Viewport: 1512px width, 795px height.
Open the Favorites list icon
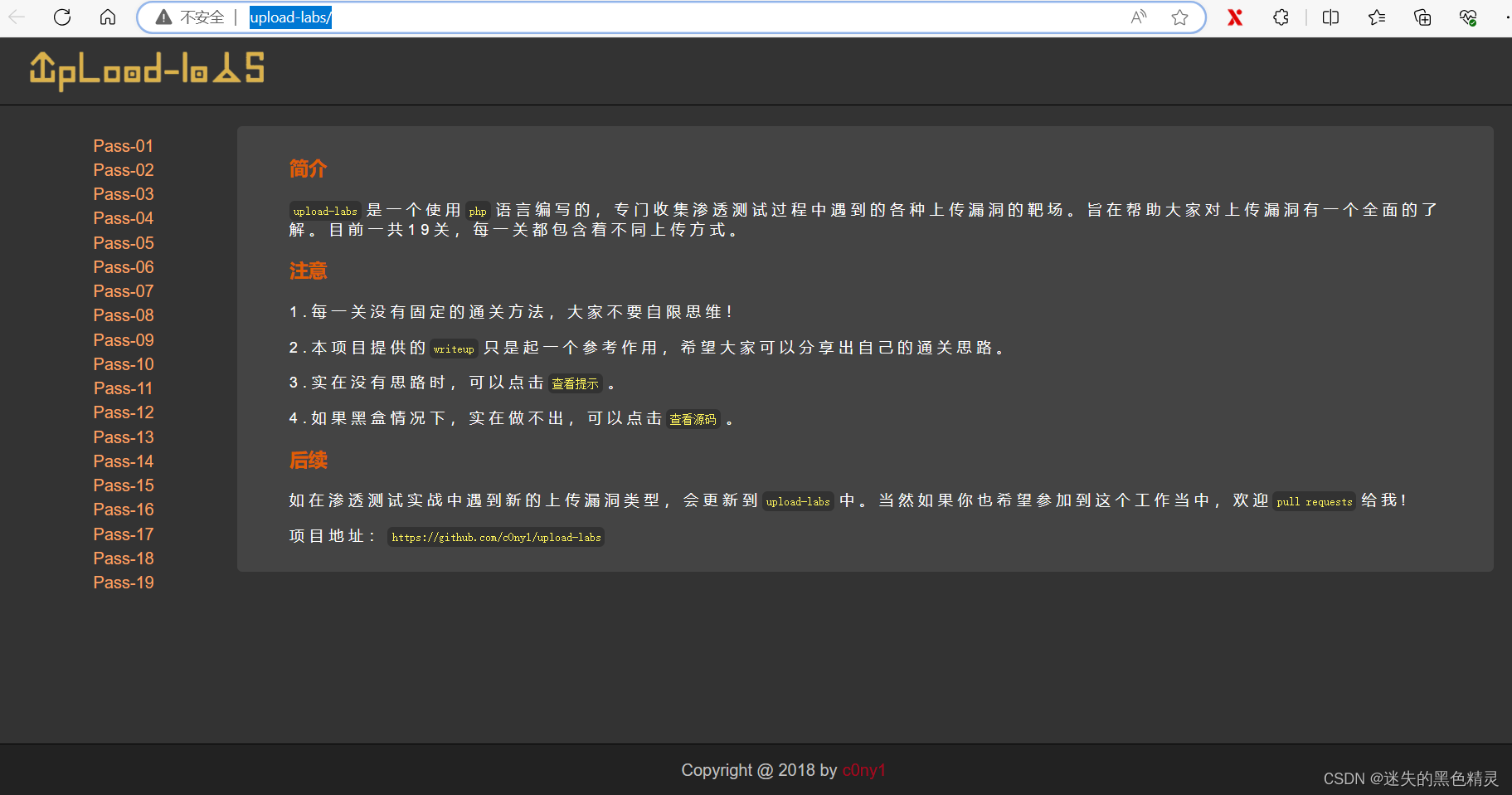1377,17
